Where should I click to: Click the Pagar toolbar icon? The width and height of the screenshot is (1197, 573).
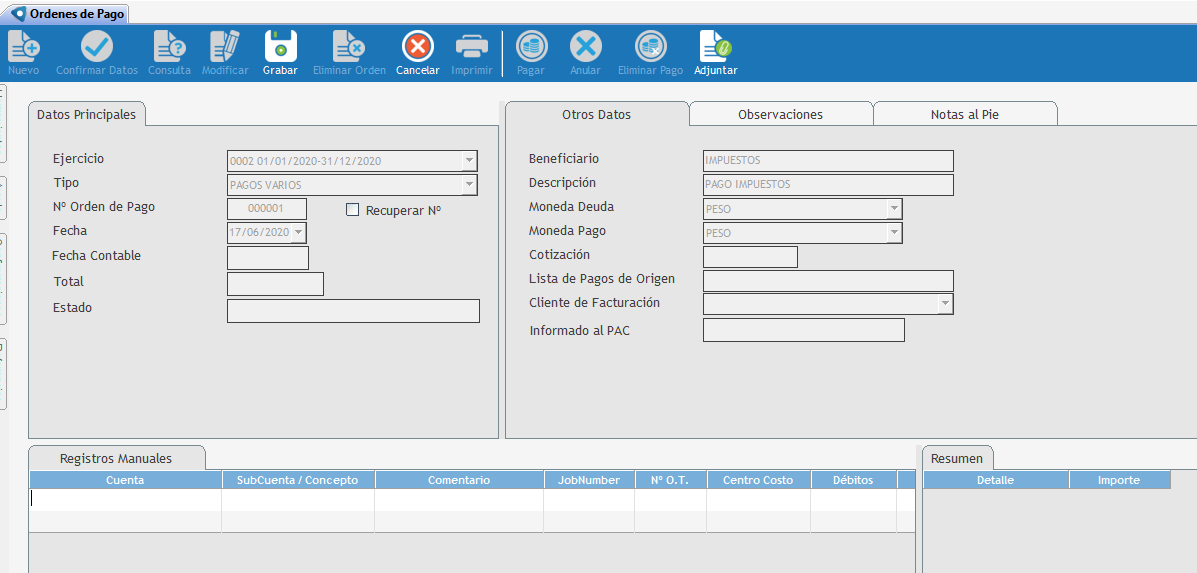coord(530,47)
